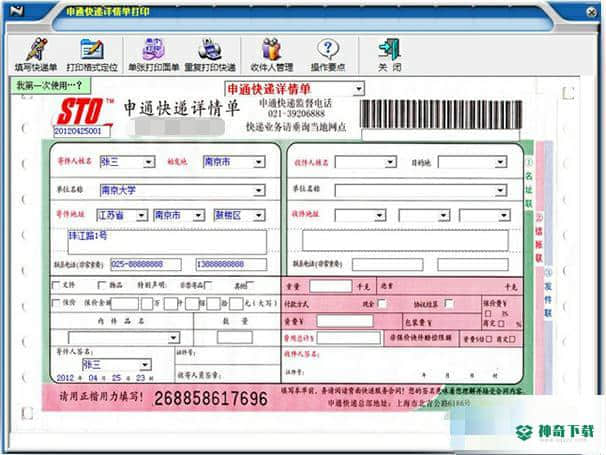The image size is (606, 455).
Task: Tick the 物品 goods checkbox
Action: [102, 285]
